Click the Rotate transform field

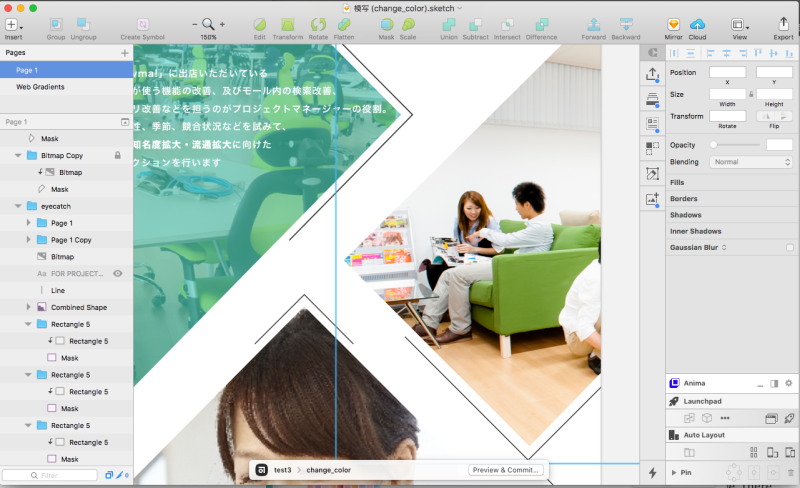pyautogui.click(x=728, y=116)
